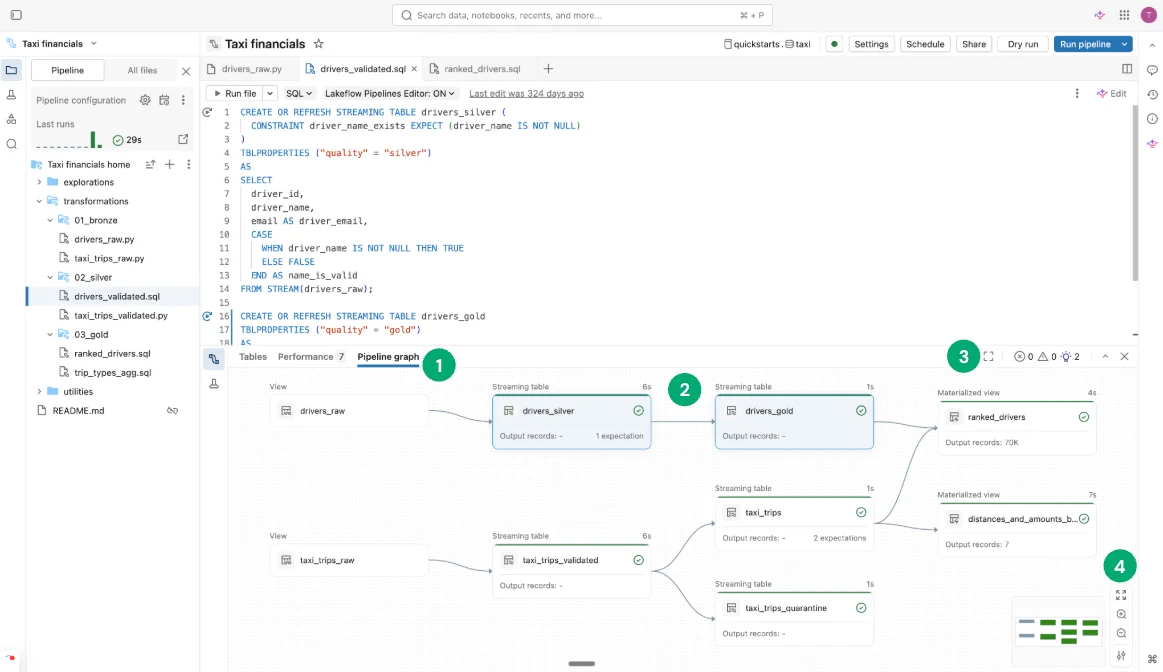Open Taxi financials home kebab menu
Screen dimensions: 1163x672
click(x=188, y=164)
